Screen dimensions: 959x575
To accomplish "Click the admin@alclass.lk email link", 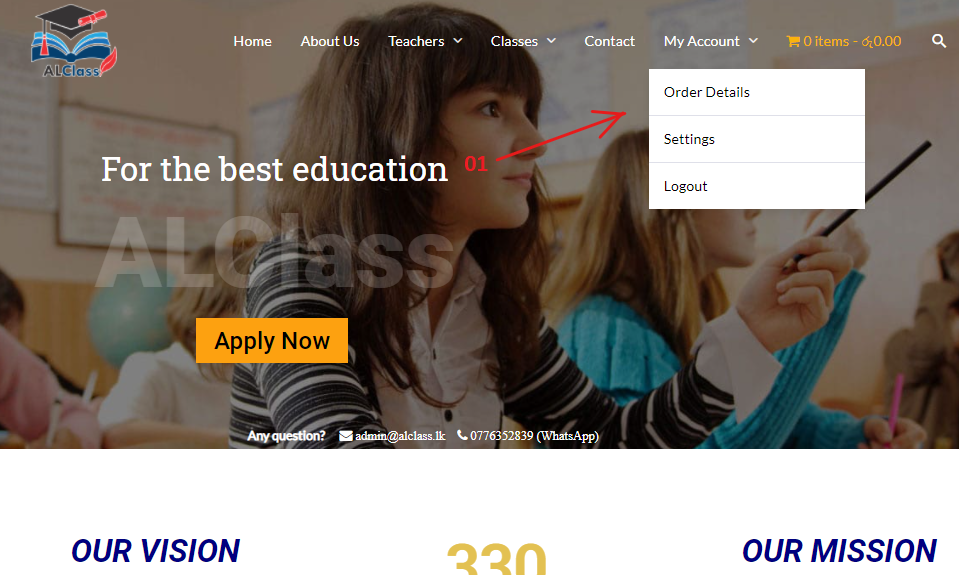I will (x=400, y=436).
